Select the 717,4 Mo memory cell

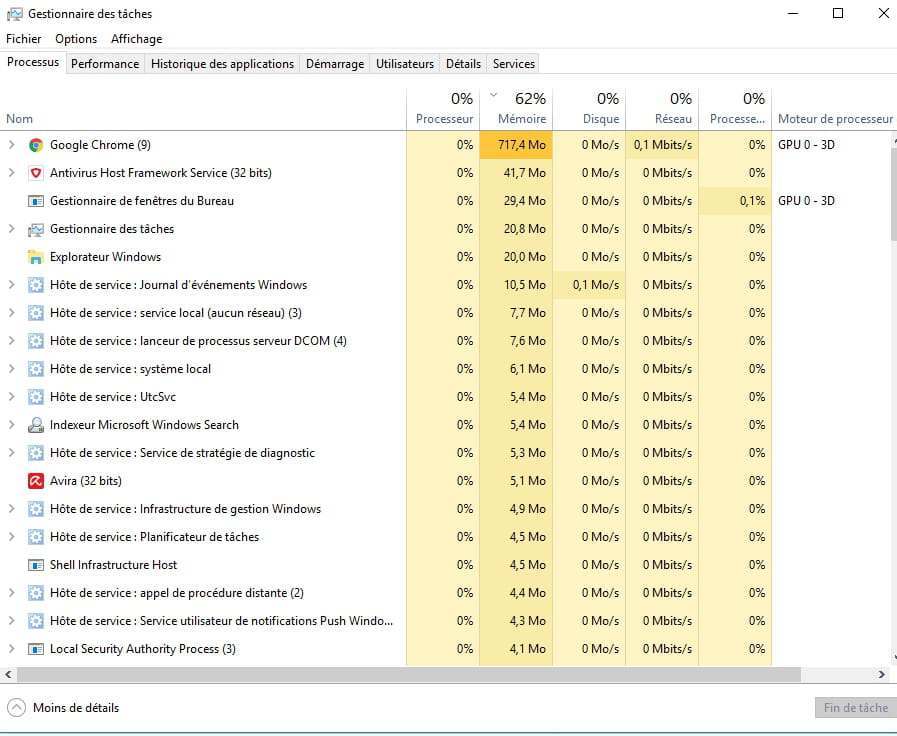coord(516,145)
